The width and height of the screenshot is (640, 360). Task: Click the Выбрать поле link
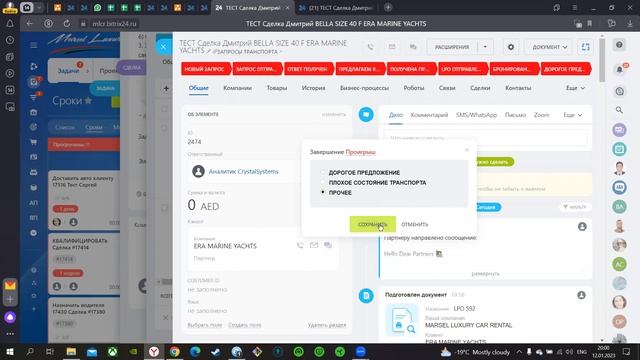(x=204, y=325)
